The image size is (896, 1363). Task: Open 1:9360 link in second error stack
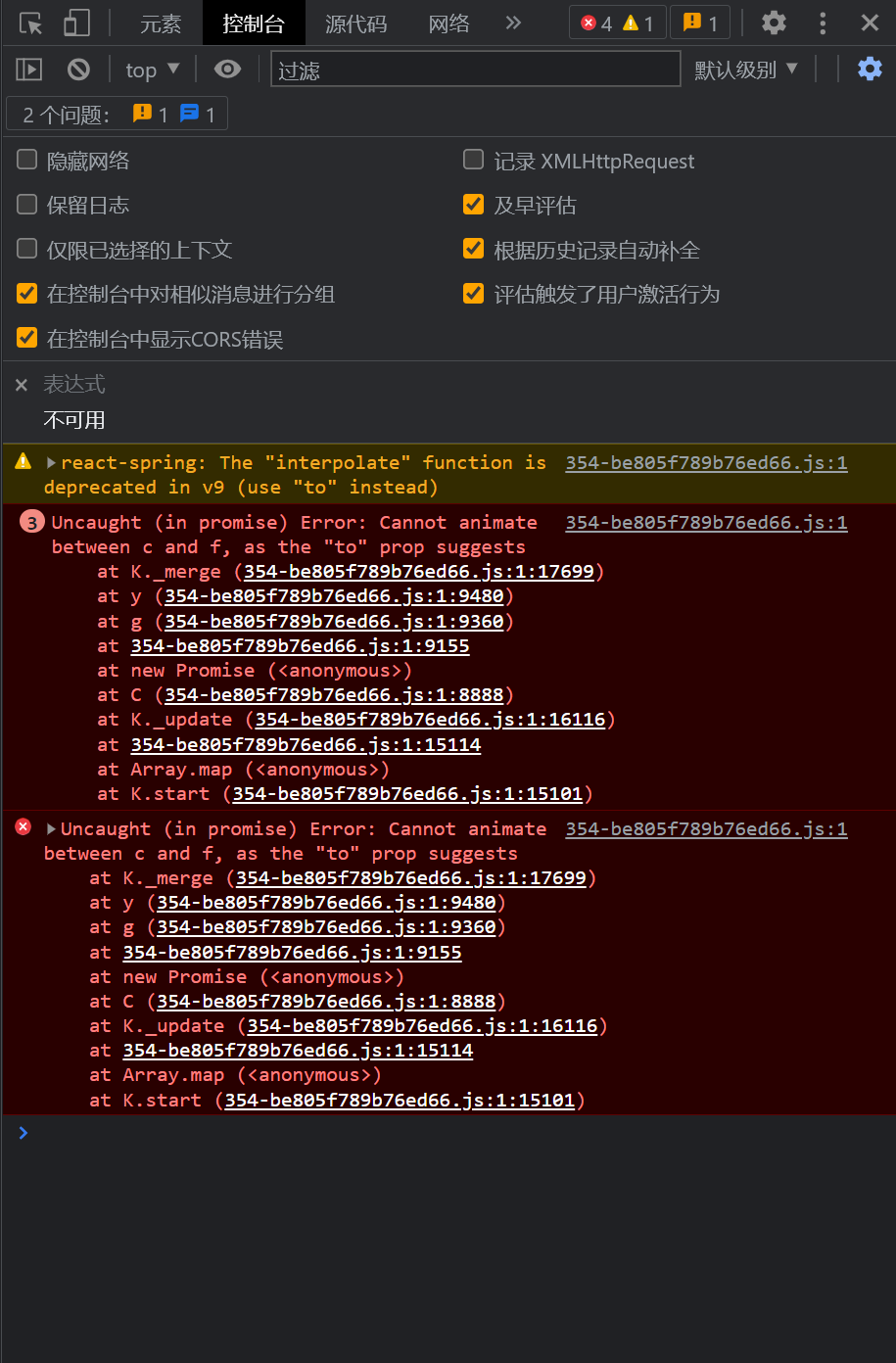326,926
